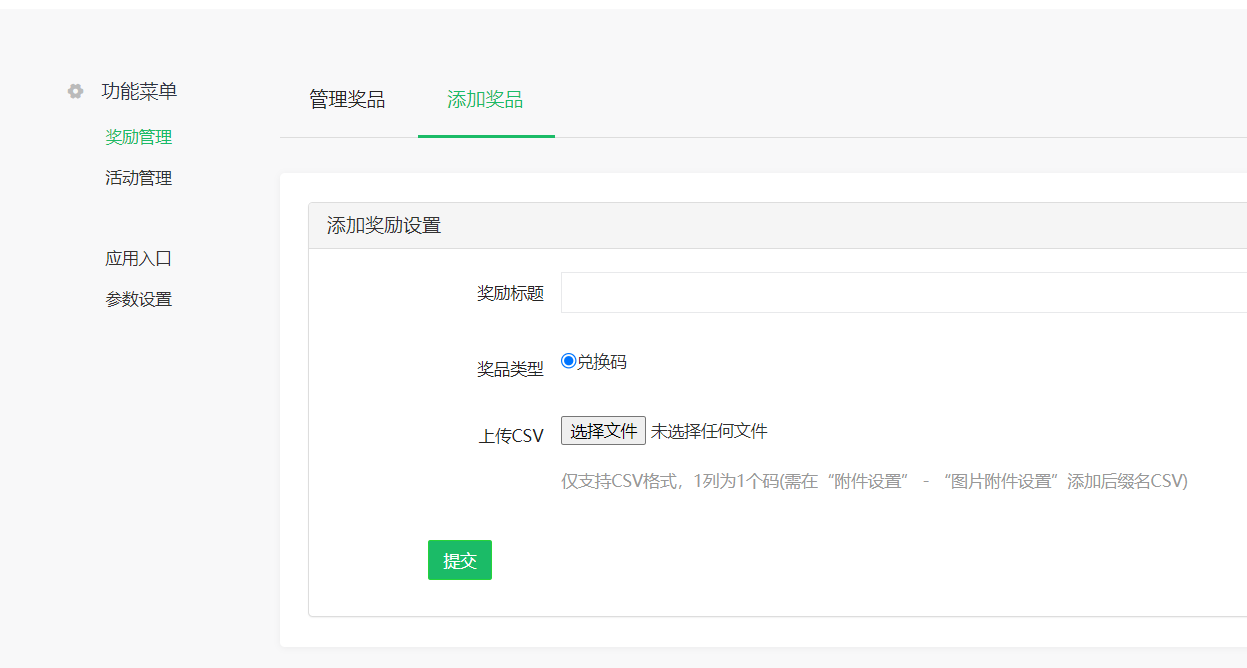Click the 上传CSV label
1247x668 pixels.
click(x=511, y=436)
